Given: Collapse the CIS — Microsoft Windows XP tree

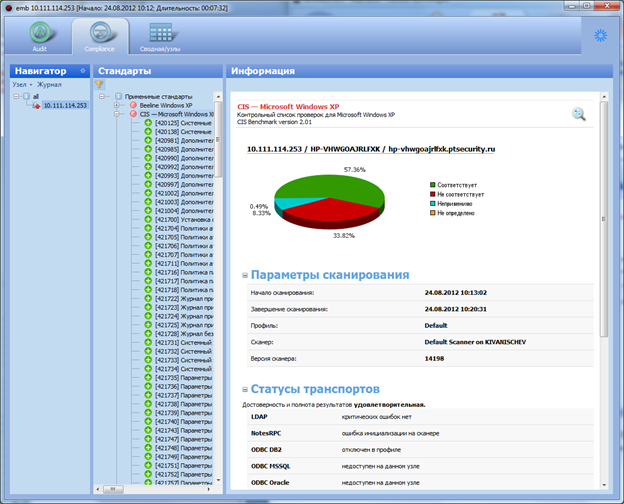Looking at the screenshot, I should [x=119, y=114].
